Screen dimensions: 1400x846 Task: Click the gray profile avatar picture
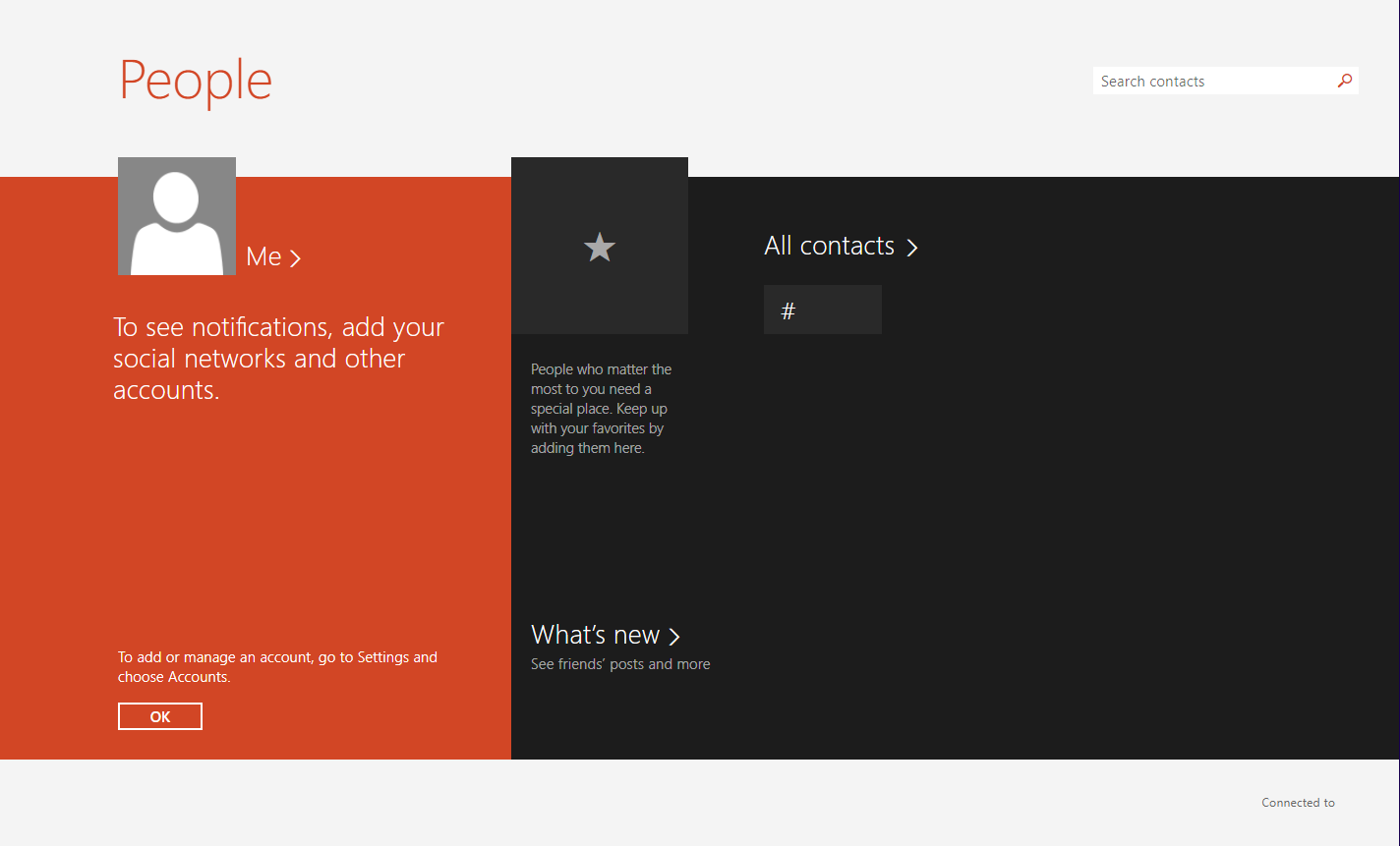(x=177, y=216)
